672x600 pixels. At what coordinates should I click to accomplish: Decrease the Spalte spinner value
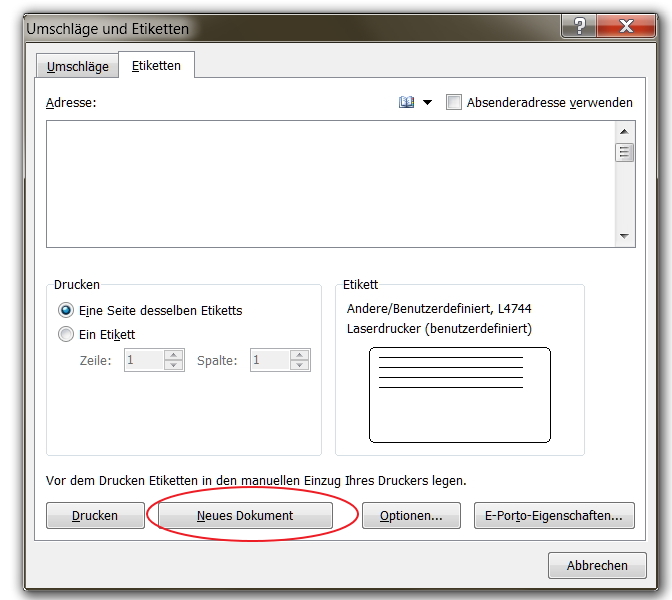[300, 365]
